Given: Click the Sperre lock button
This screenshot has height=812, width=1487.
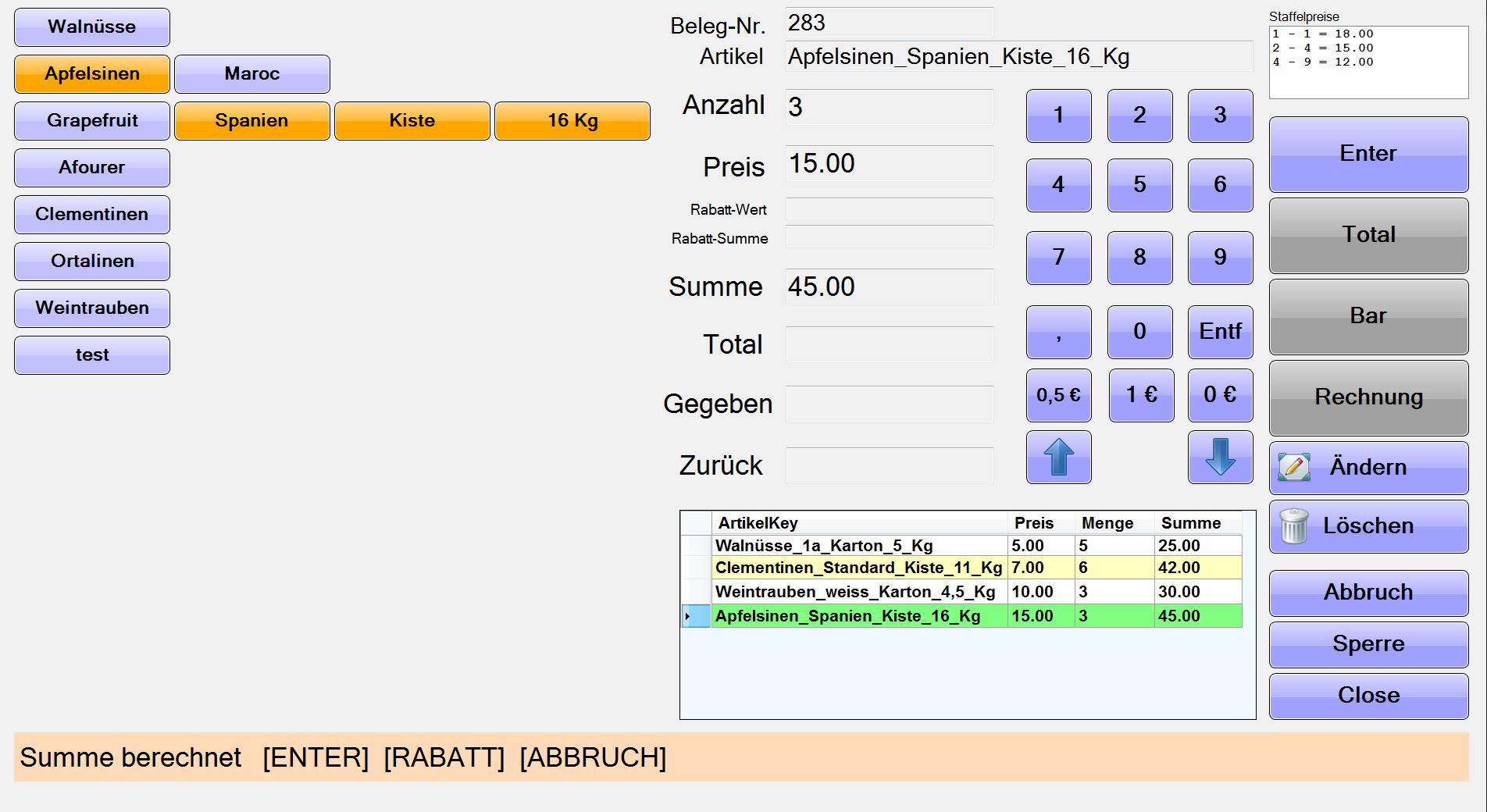Looking at the screenshot, I should tap(1368, 645).
